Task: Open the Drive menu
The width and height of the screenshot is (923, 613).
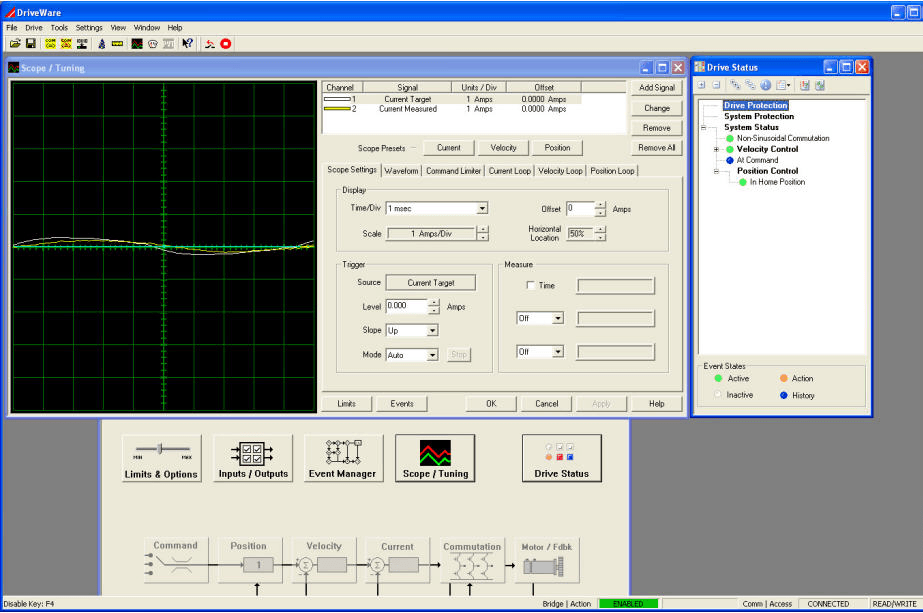Action: pyautogui.click(x=34, y=28)
